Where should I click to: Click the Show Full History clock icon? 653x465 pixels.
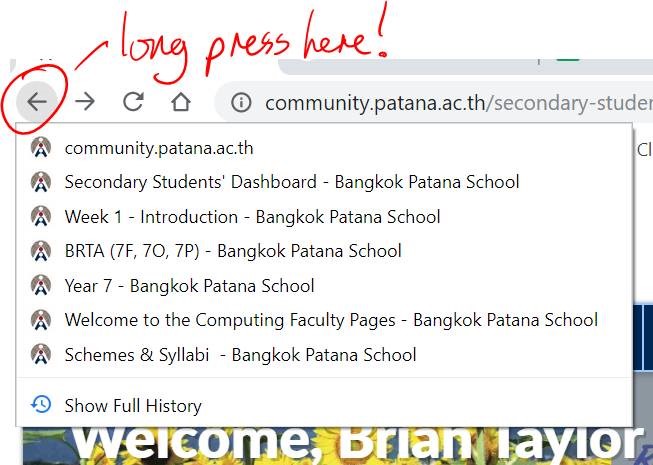(41, 405)
